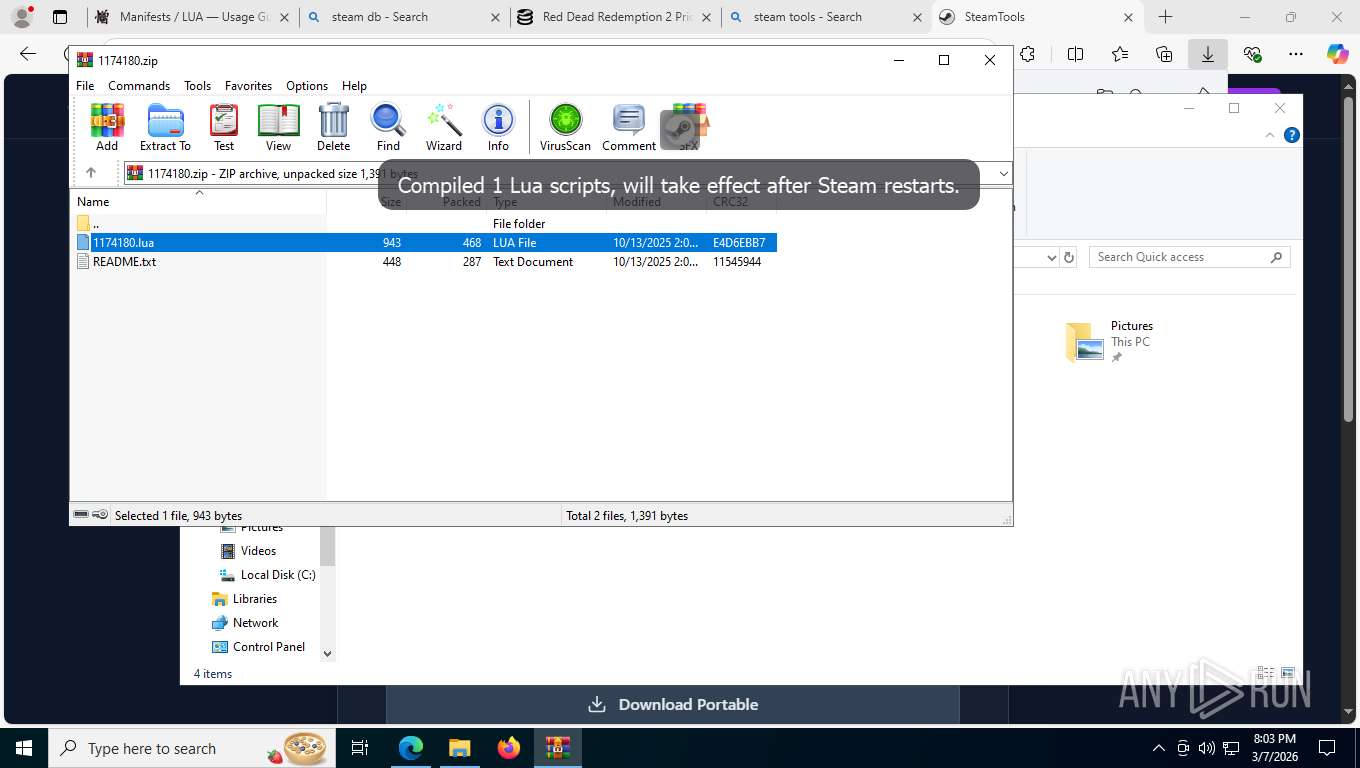
Task: Open Edge Browser essentials heart icon
Action: pos(1252,54)
